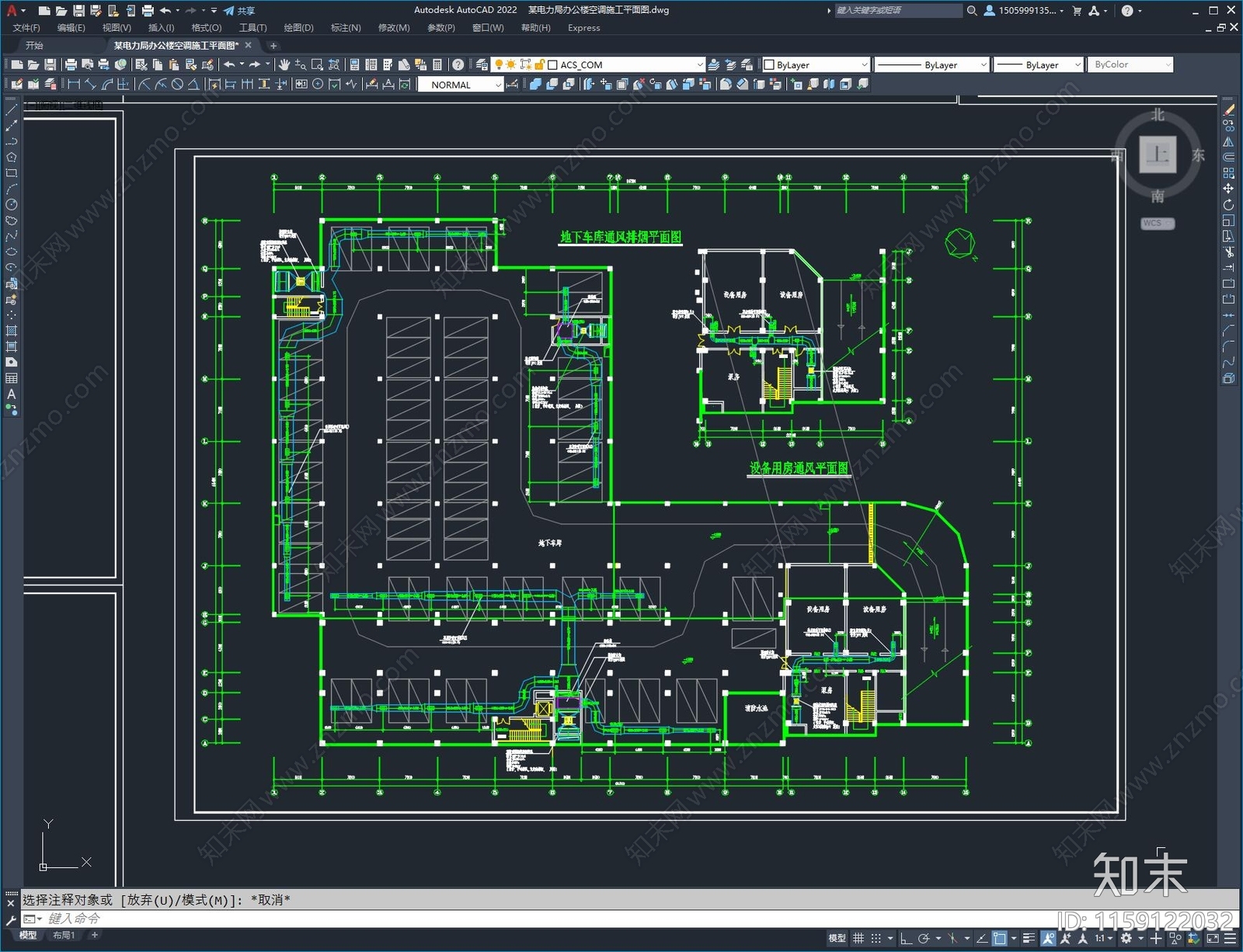Click the Plot (print) icon in standard toolbar
The height and width of the screenshot is (952, 1243).
(71, 64)
